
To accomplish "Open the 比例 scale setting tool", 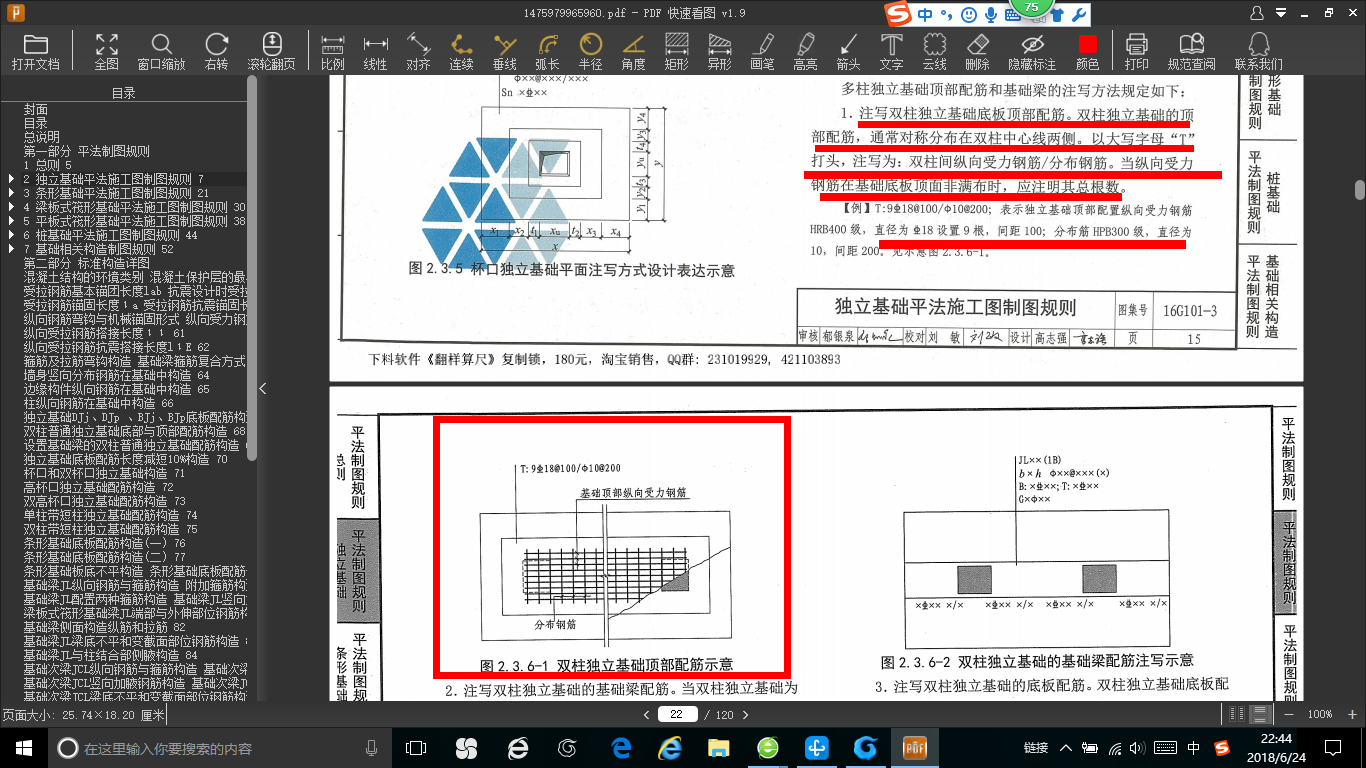I will pos(333,51).
